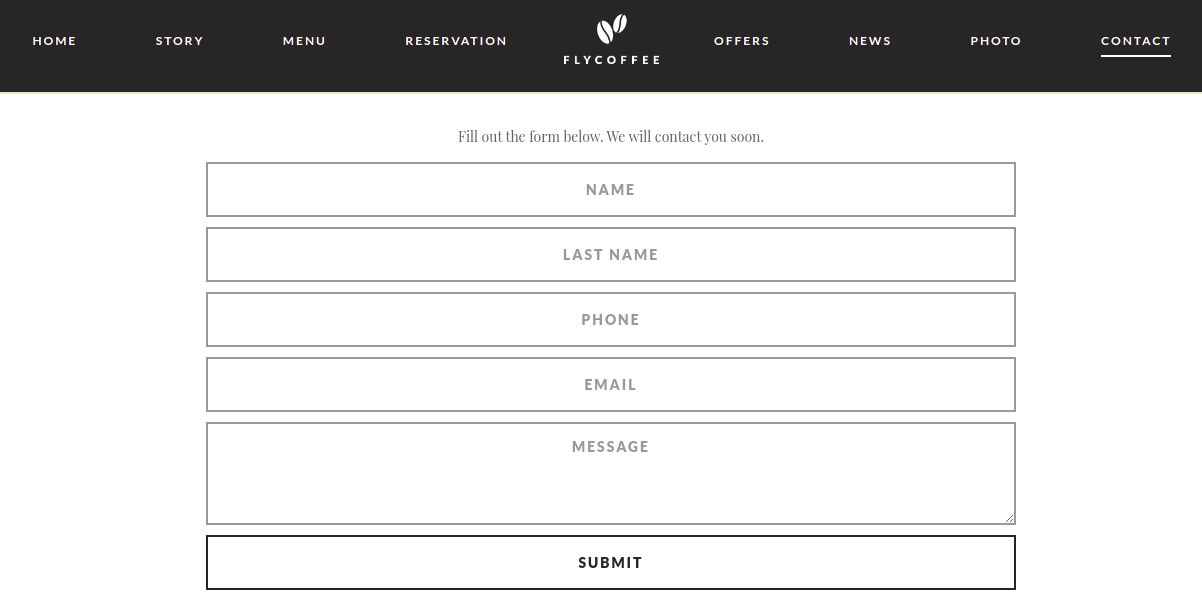Click the underline beneath CONTACT
This screenshot has height=614, width=1202.
[1135, 56]
